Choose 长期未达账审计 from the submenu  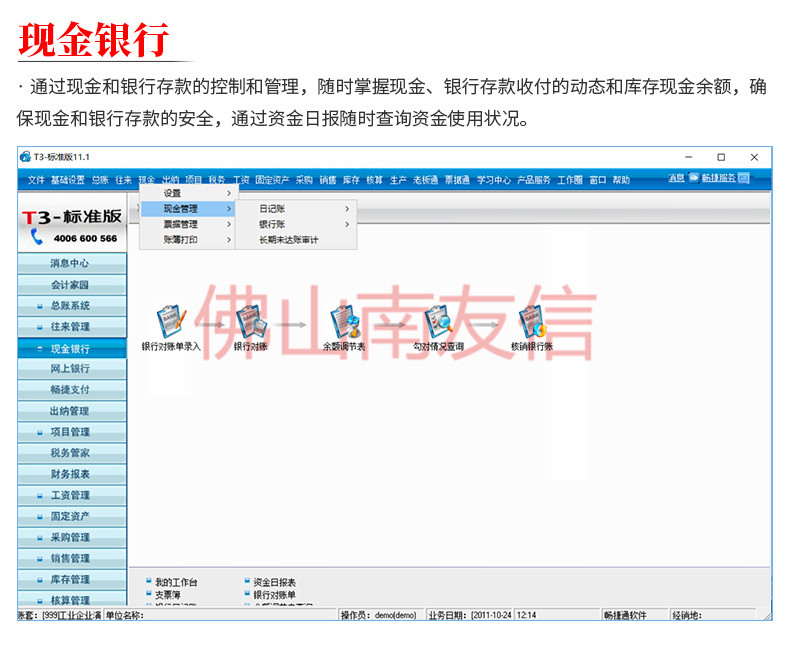pos(296,240)
